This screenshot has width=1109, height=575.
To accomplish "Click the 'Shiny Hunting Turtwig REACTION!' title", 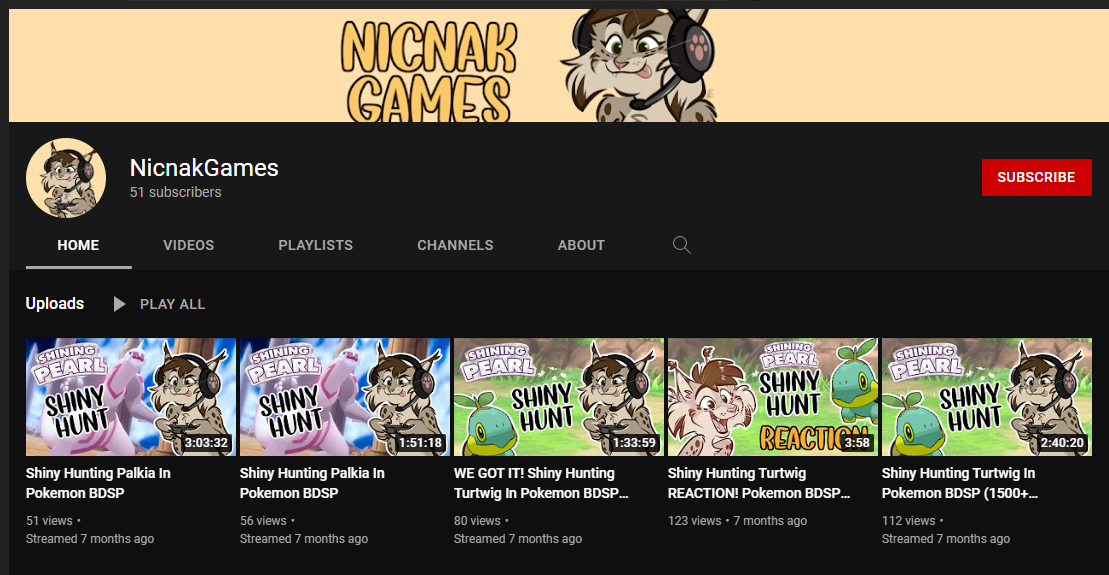I will click(759, 483).
